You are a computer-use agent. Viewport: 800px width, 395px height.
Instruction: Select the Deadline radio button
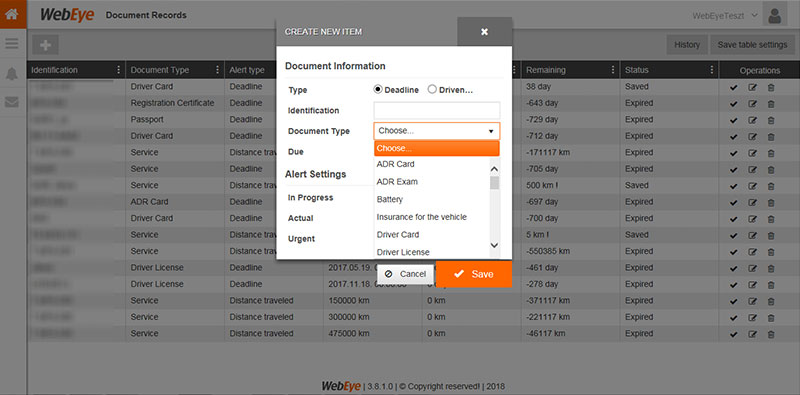coord(378,90)
